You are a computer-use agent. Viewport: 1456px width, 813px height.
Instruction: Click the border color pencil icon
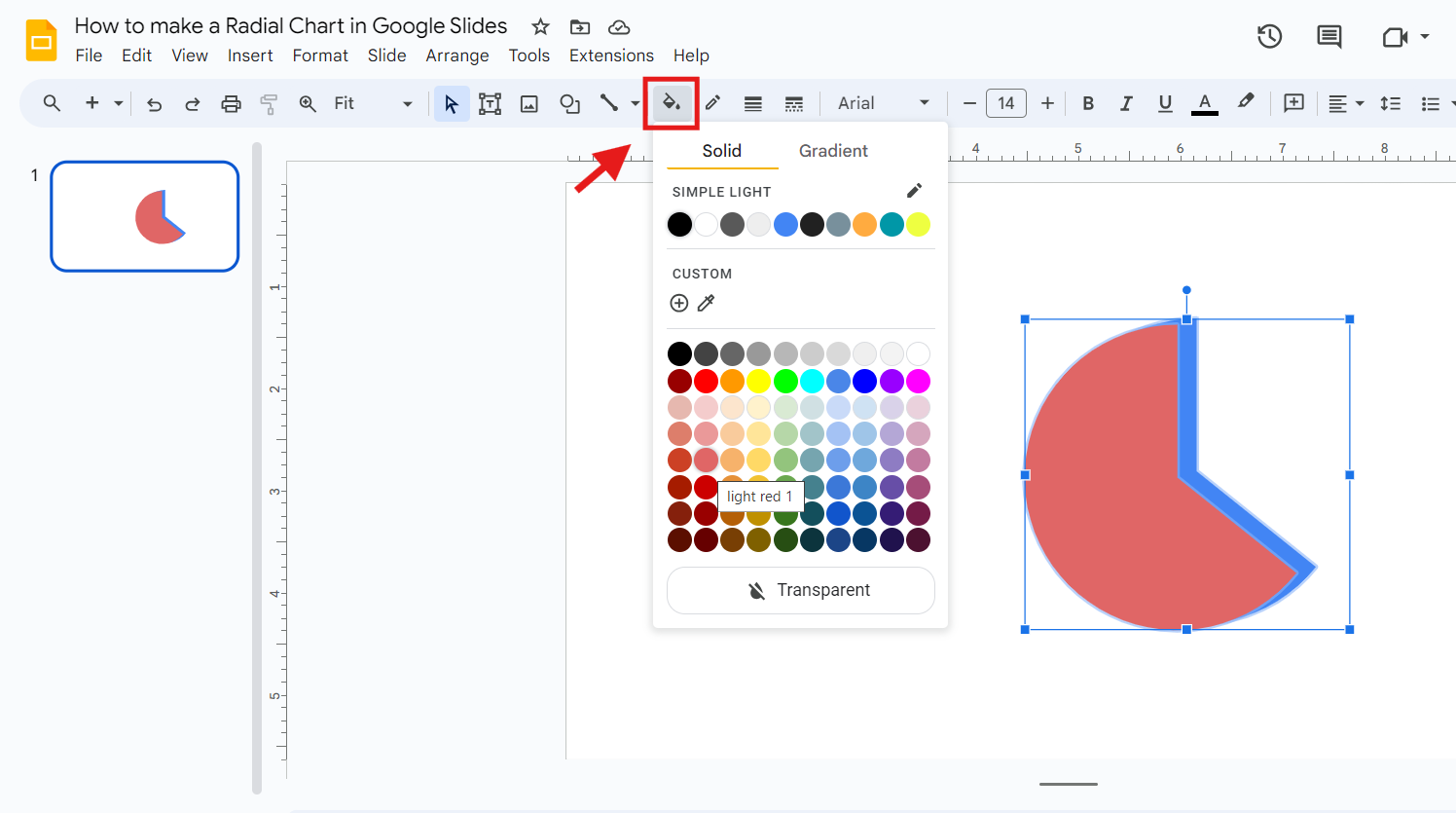coord(712,103)
